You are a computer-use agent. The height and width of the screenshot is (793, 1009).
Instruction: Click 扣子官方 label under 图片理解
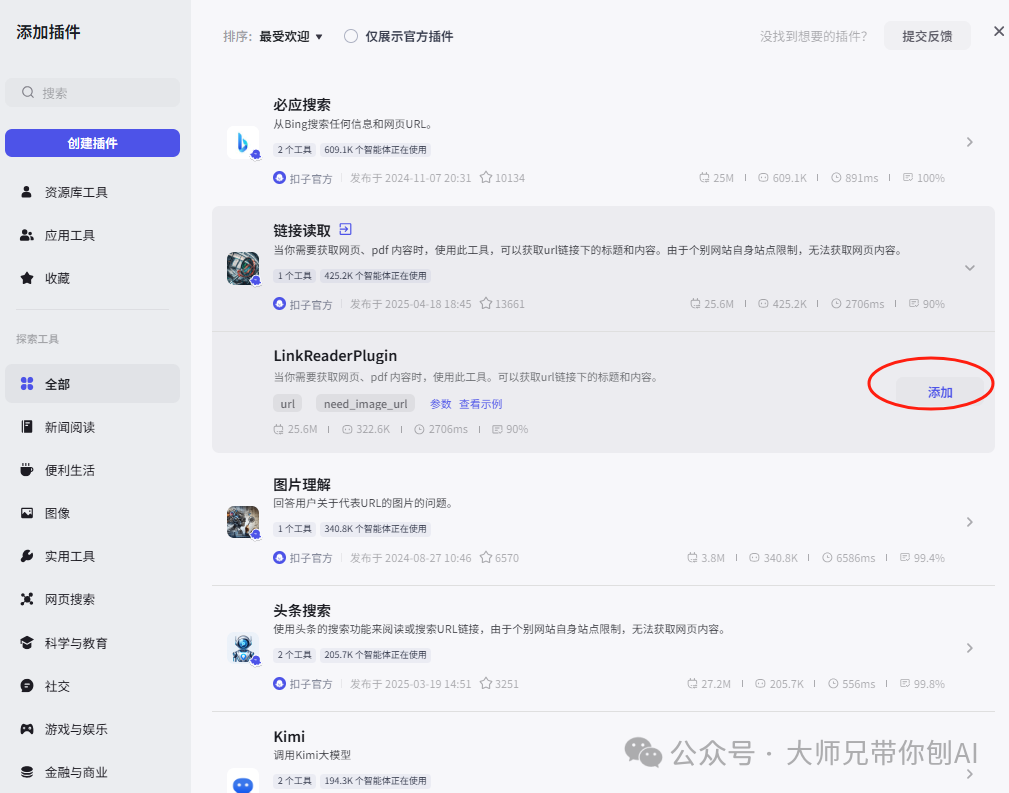click(310, 558)
